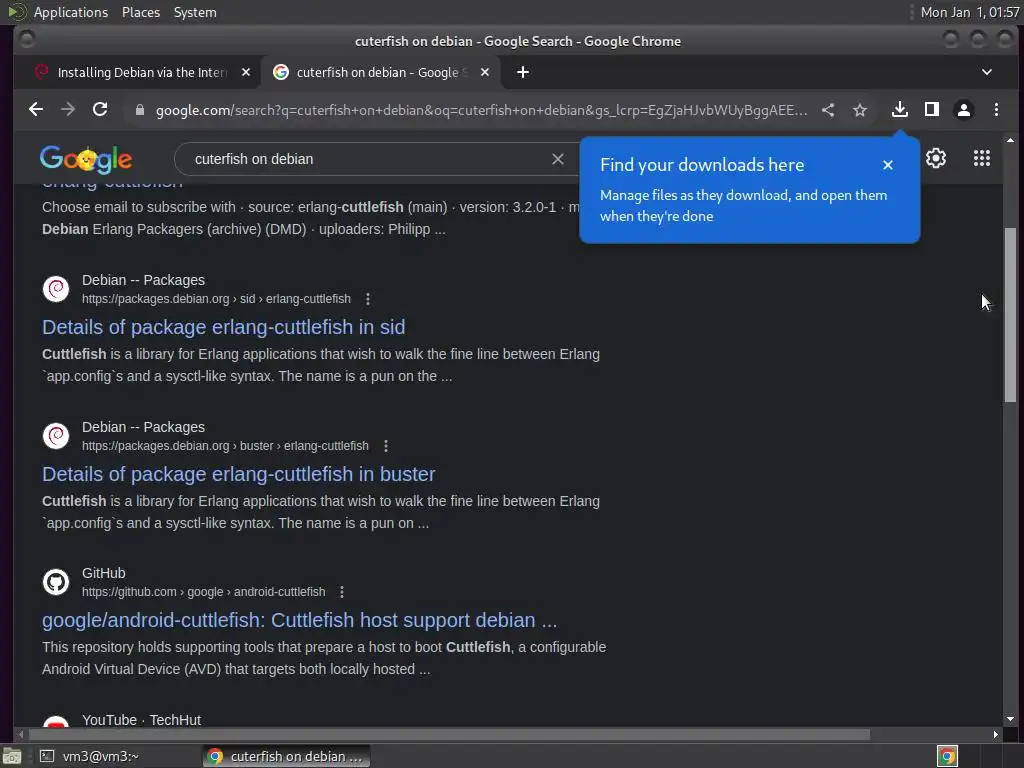Viewport: 1024px width, 768px height.
Task: Click Debian favicon of buster result
Action: (x=56, y=436)
